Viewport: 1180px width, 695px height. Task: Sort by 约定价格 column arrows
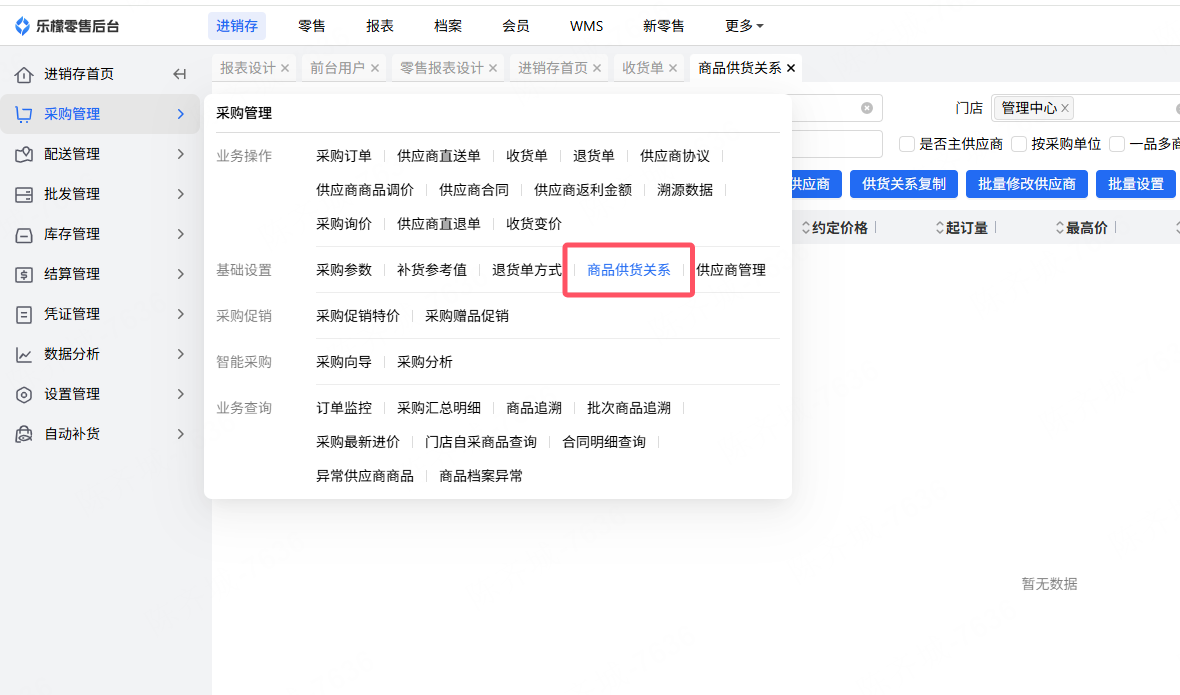pyautogui.click(x=806, y=228)
